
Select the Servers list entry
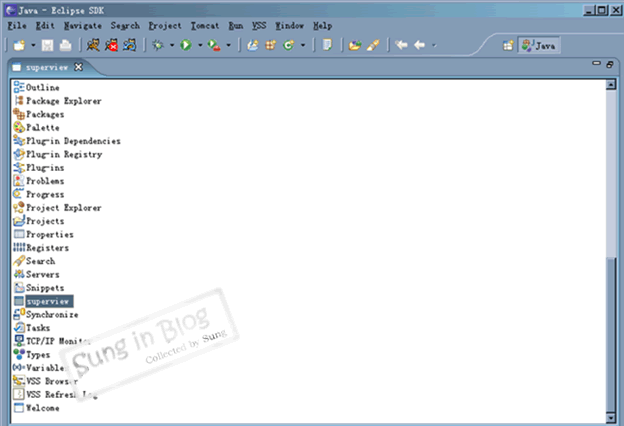coord(37,274)
